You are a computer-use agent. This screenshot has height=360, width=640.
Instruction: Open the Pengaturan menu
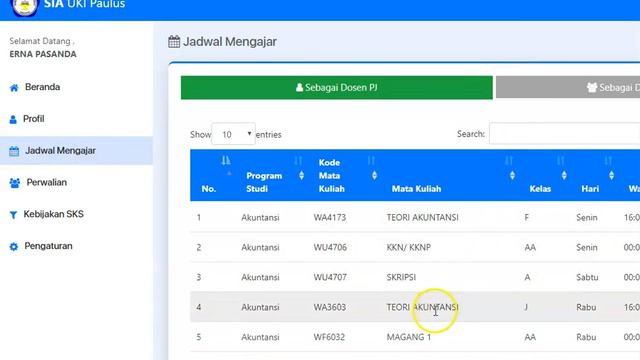[x=48, y=246]
